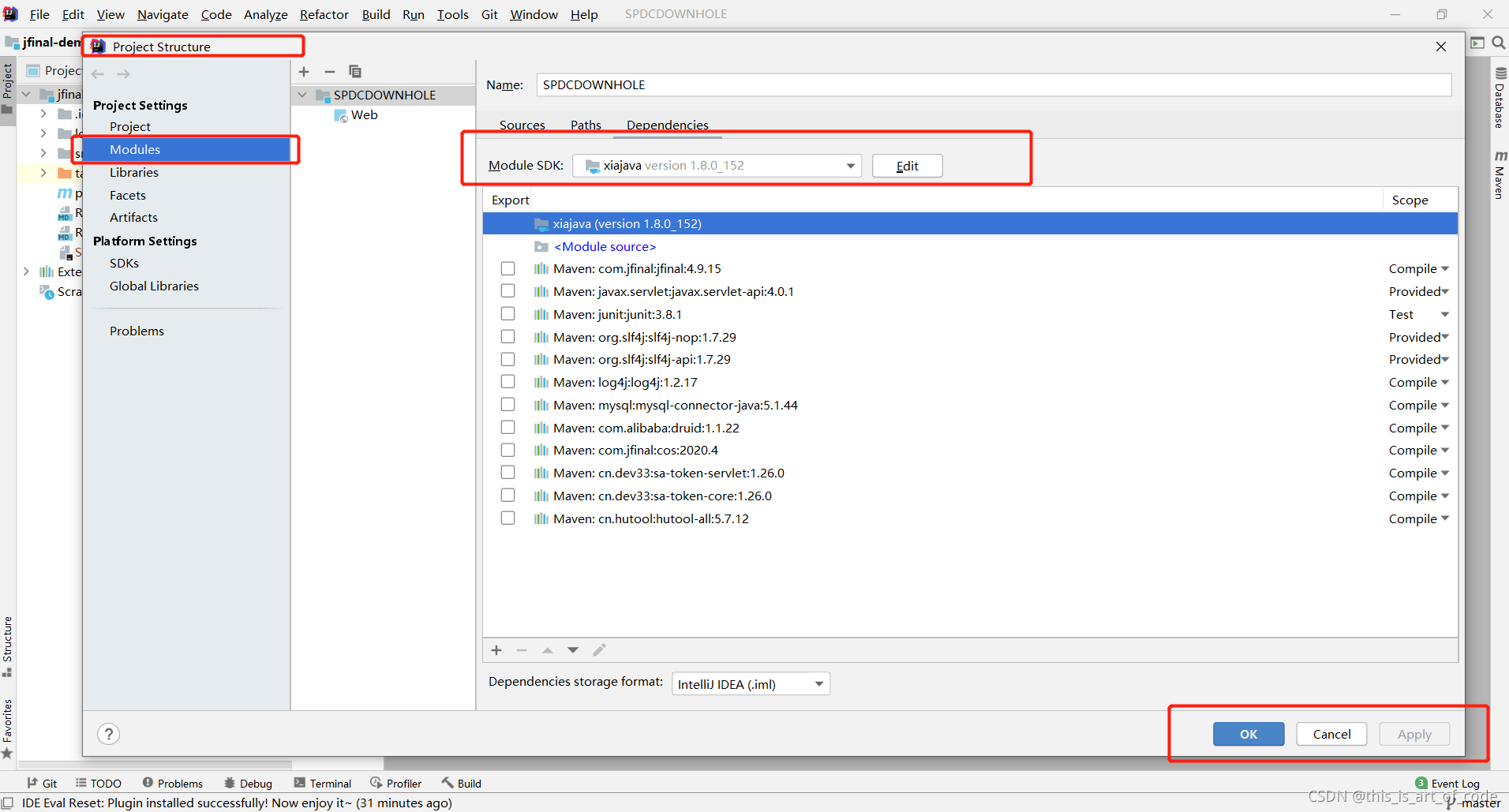Image resolution: width=1509 pixels, height=812 pixels.
Task: Open the Analyze menu
Action: pos(266,14)
